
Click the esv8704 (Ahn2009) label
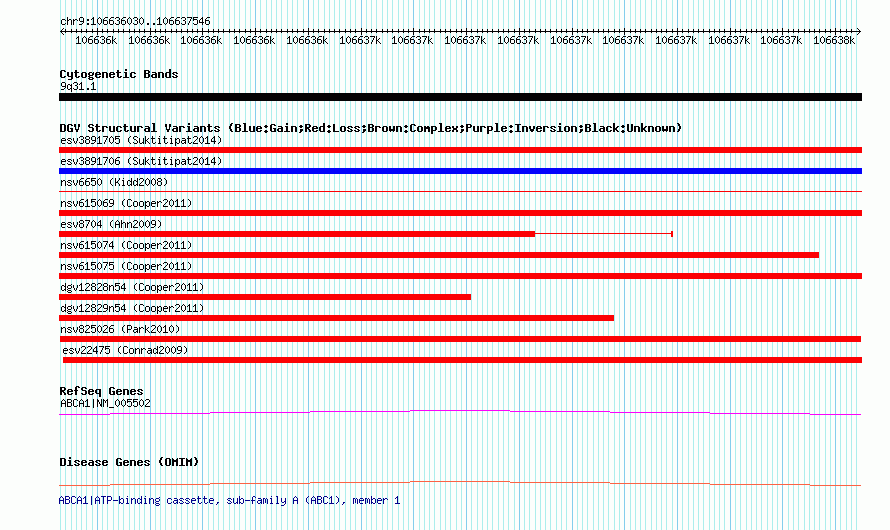click(x=111, y=224)
